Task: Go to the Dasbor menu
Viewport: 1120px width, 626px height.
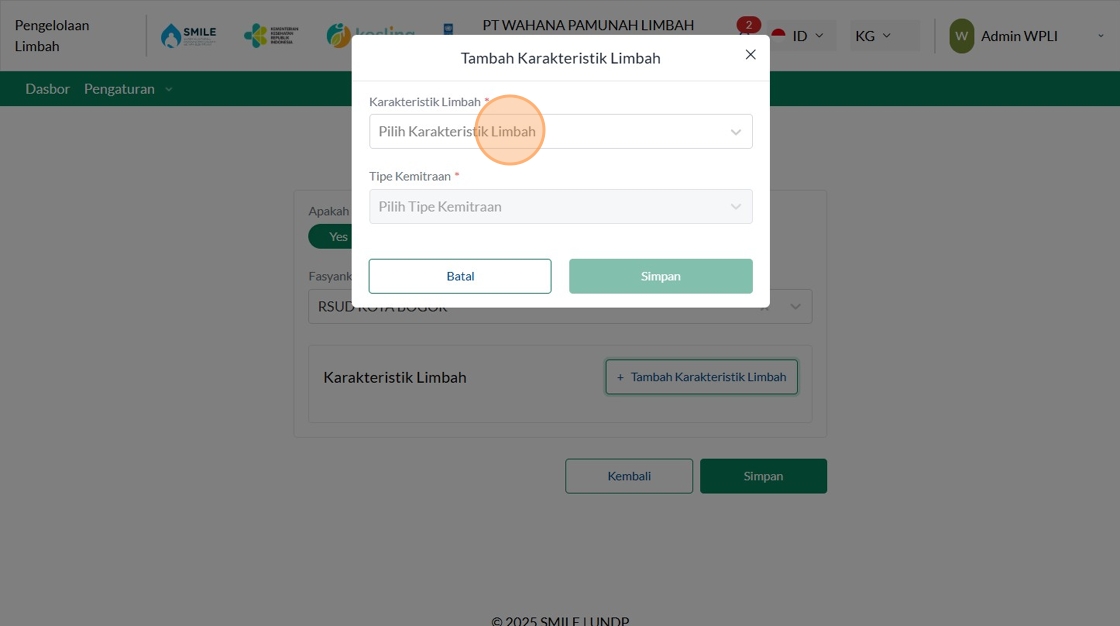Action: (x=48, y=89)
